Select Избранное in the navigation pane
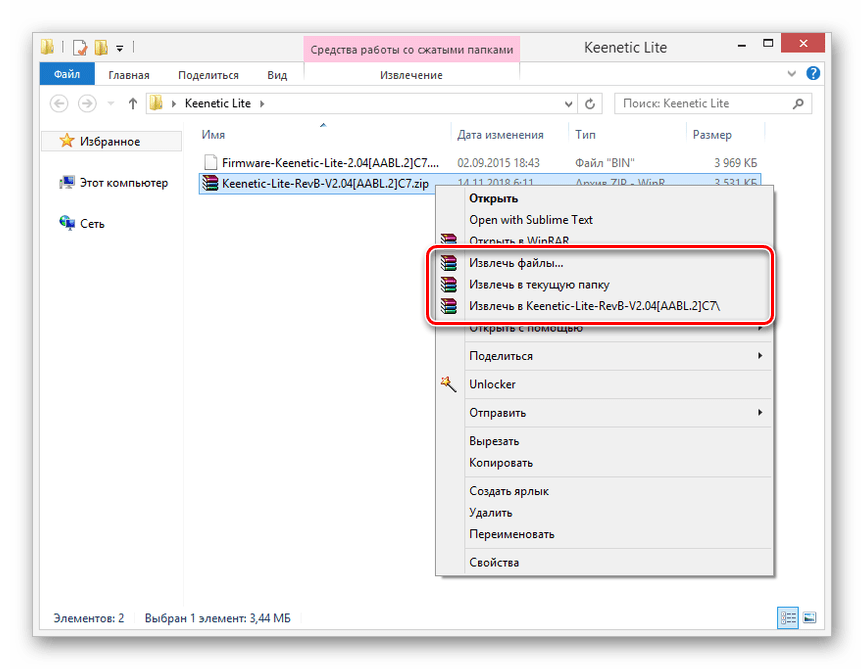The width and height of the screenshot is (864, 669). tap(110, 142)
